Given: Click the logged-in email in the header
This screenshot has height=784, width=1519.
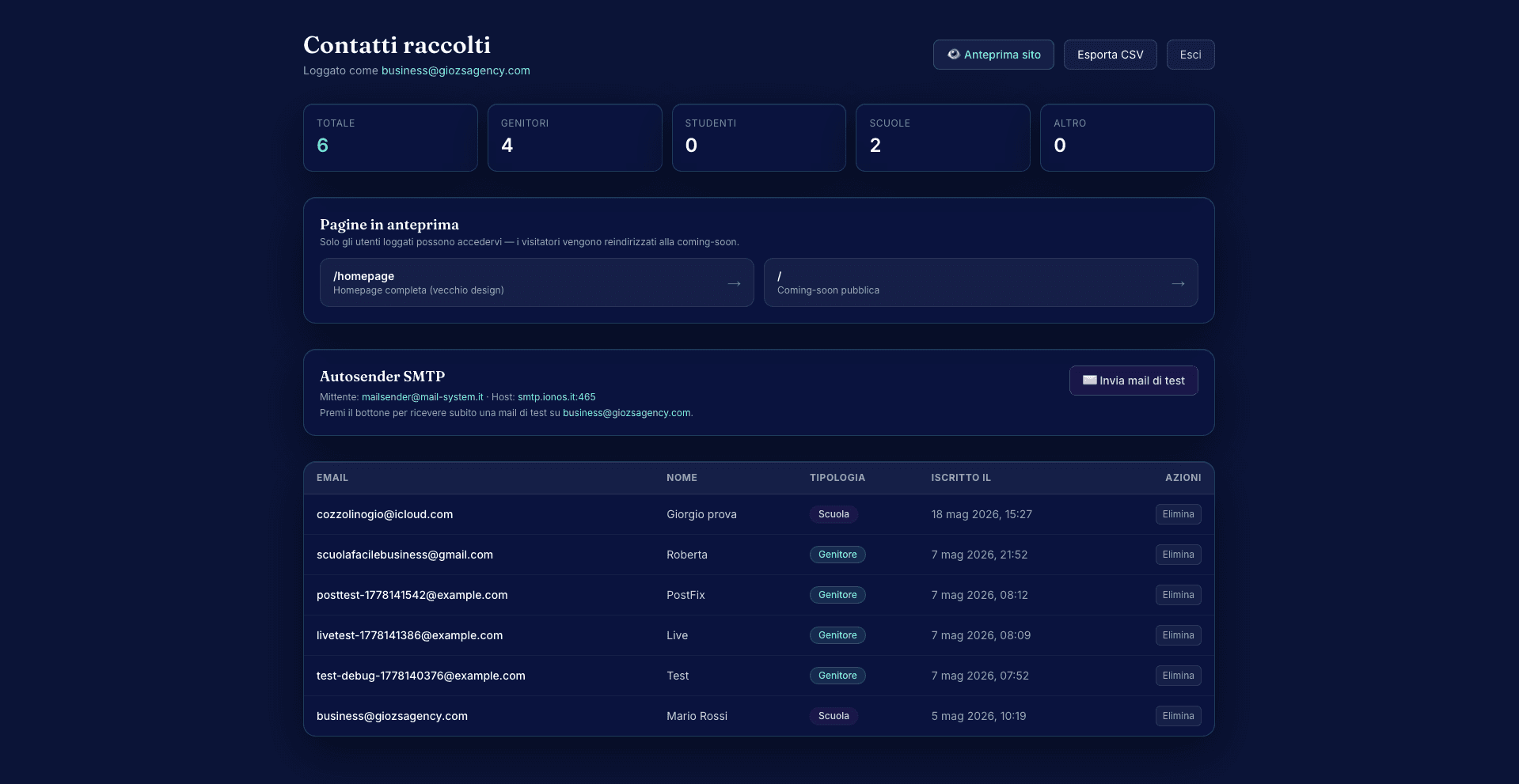Looking at the screenshot, I should point(456,70).
